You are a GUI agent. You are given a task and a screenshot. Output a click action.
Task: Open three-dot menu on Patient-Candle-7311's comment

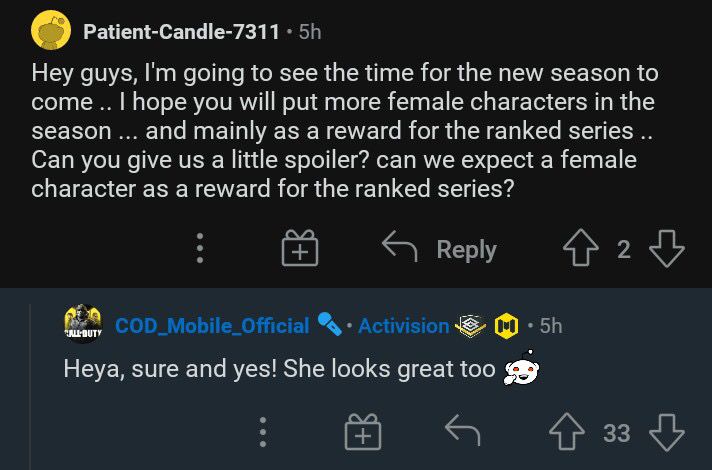pos(200,248)
